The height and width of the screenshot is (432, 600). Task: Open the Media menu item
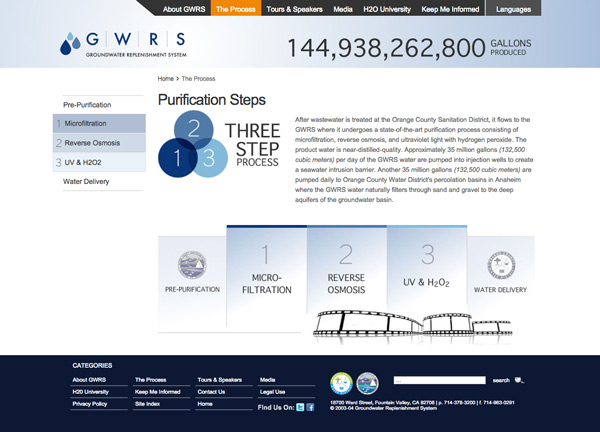pos(342,9)
